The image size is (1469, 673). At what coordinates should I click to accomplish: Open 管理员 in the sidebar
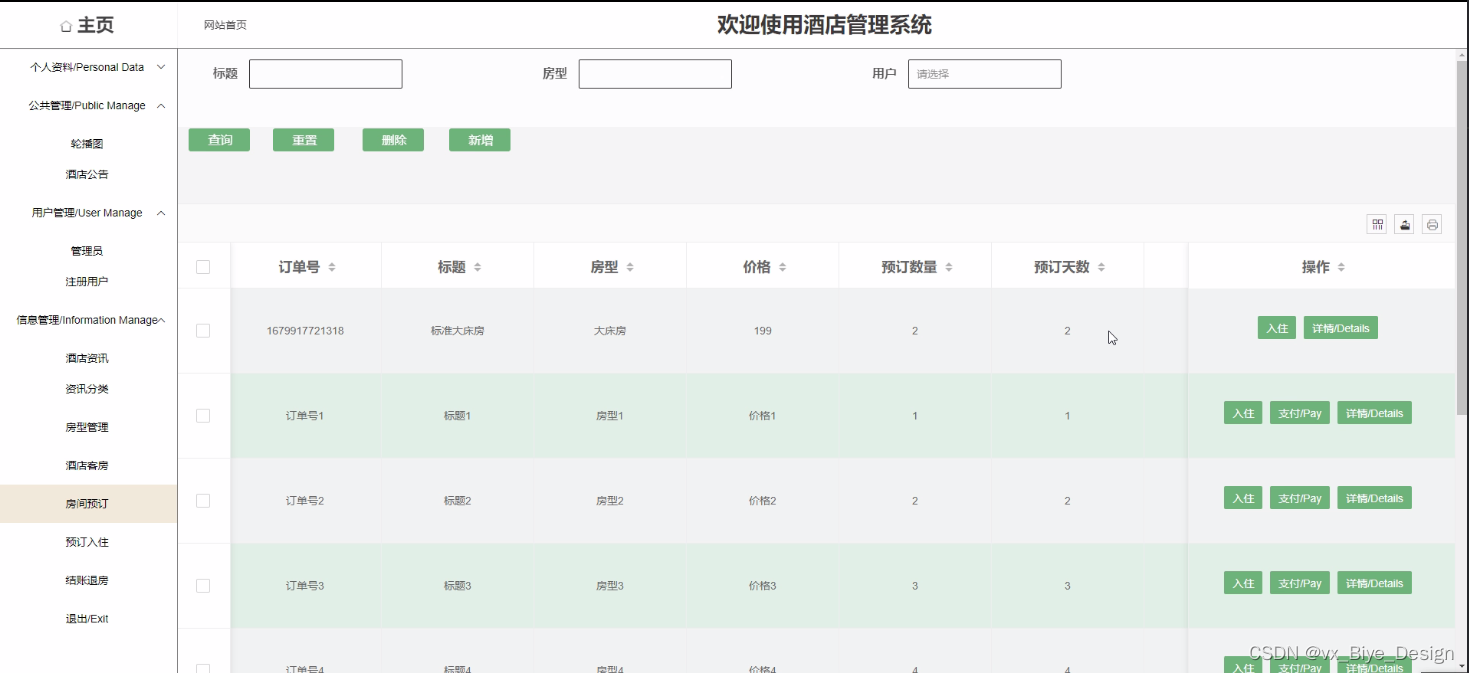pyautogui.click(x=87, y=251)
